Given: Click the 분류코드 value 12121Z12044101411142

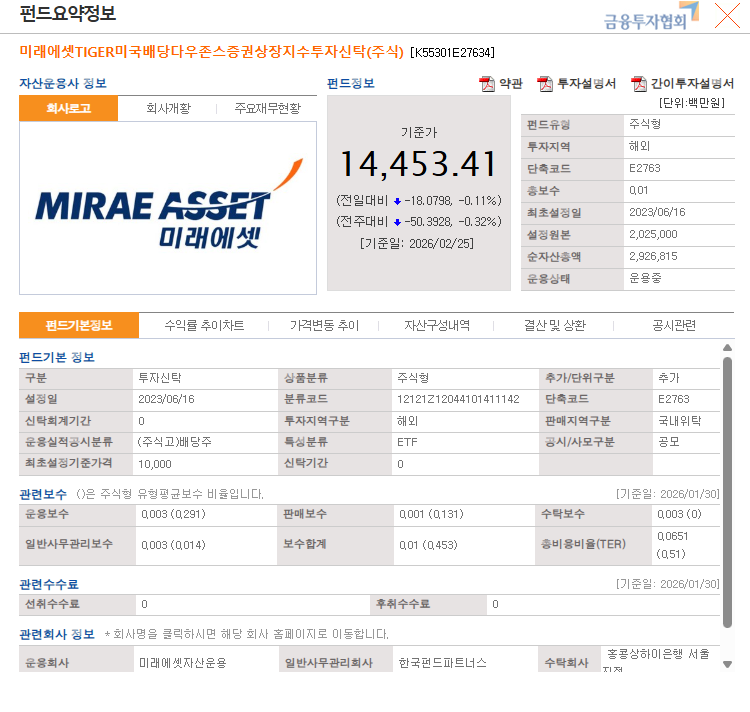Looking at the screenshot, I should [458, 399].
